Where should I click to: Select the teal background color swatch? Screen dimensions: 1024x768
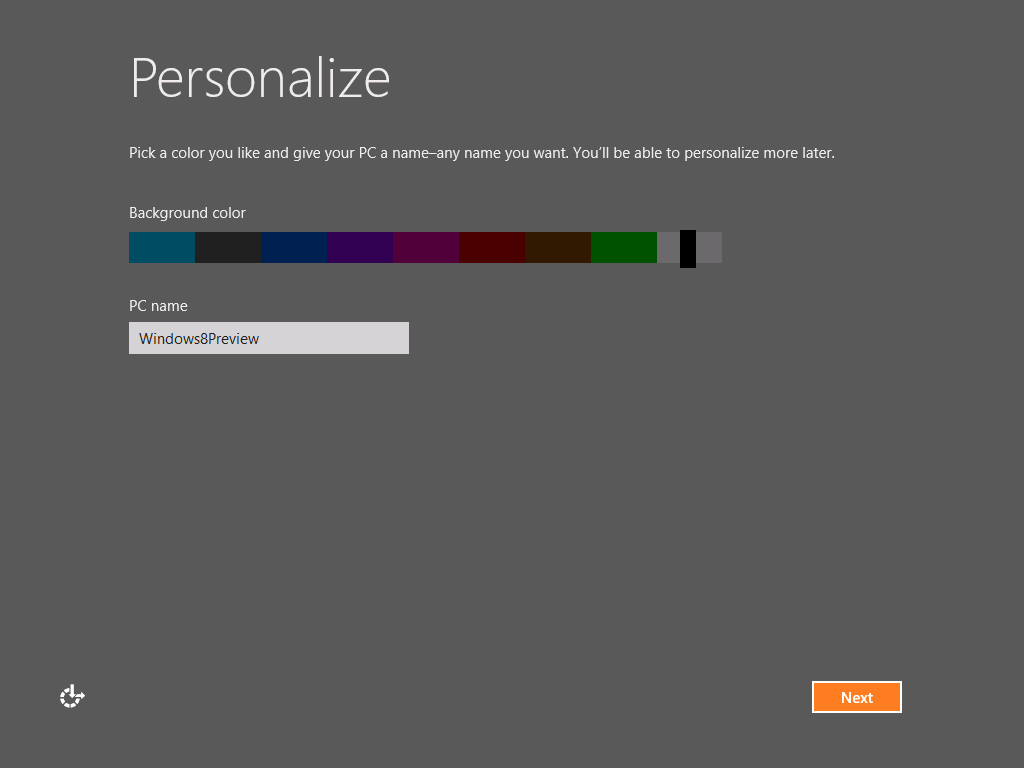(x=162, y=247)
